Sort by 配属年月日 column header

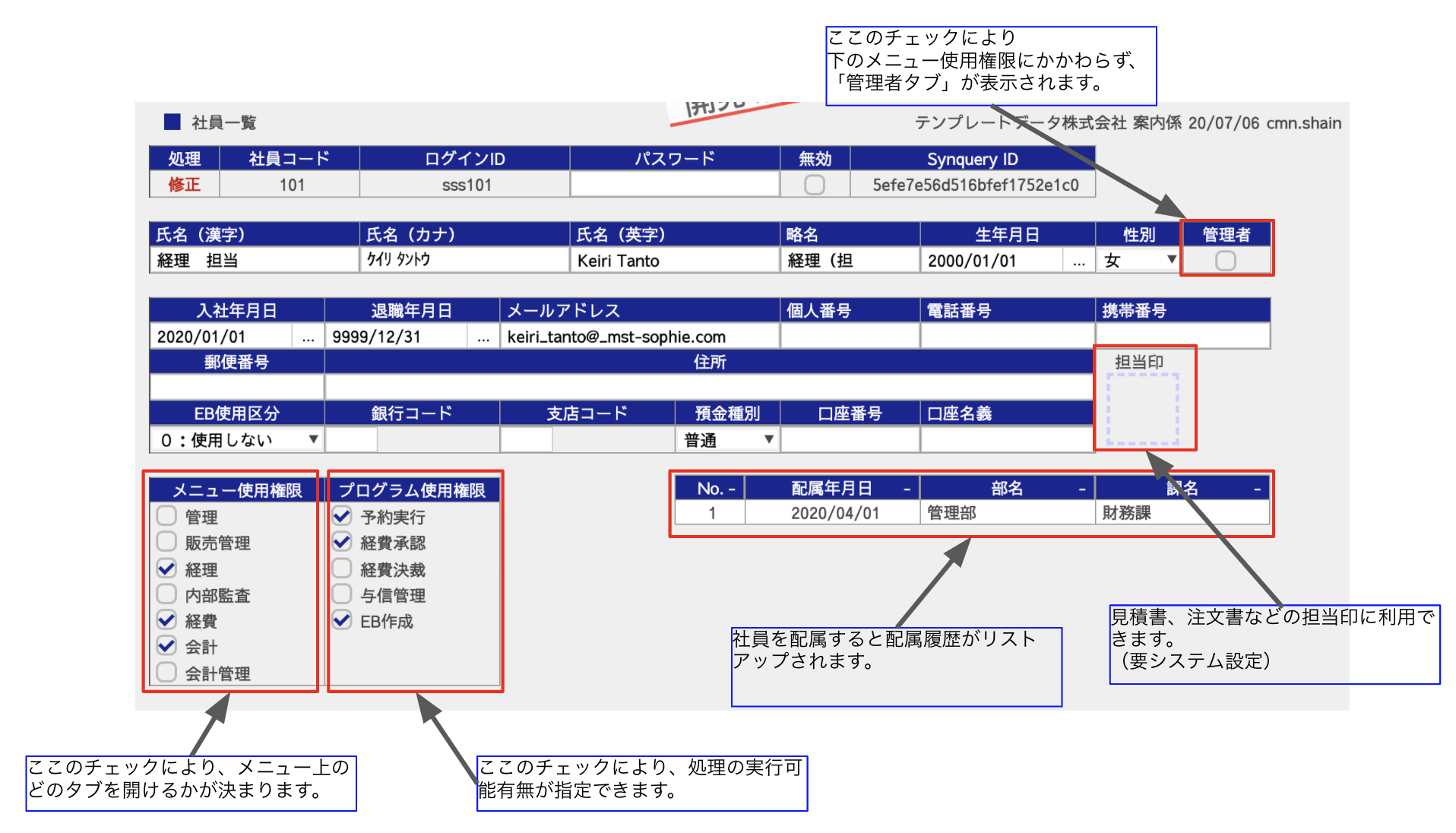click(x=832, y=489)
